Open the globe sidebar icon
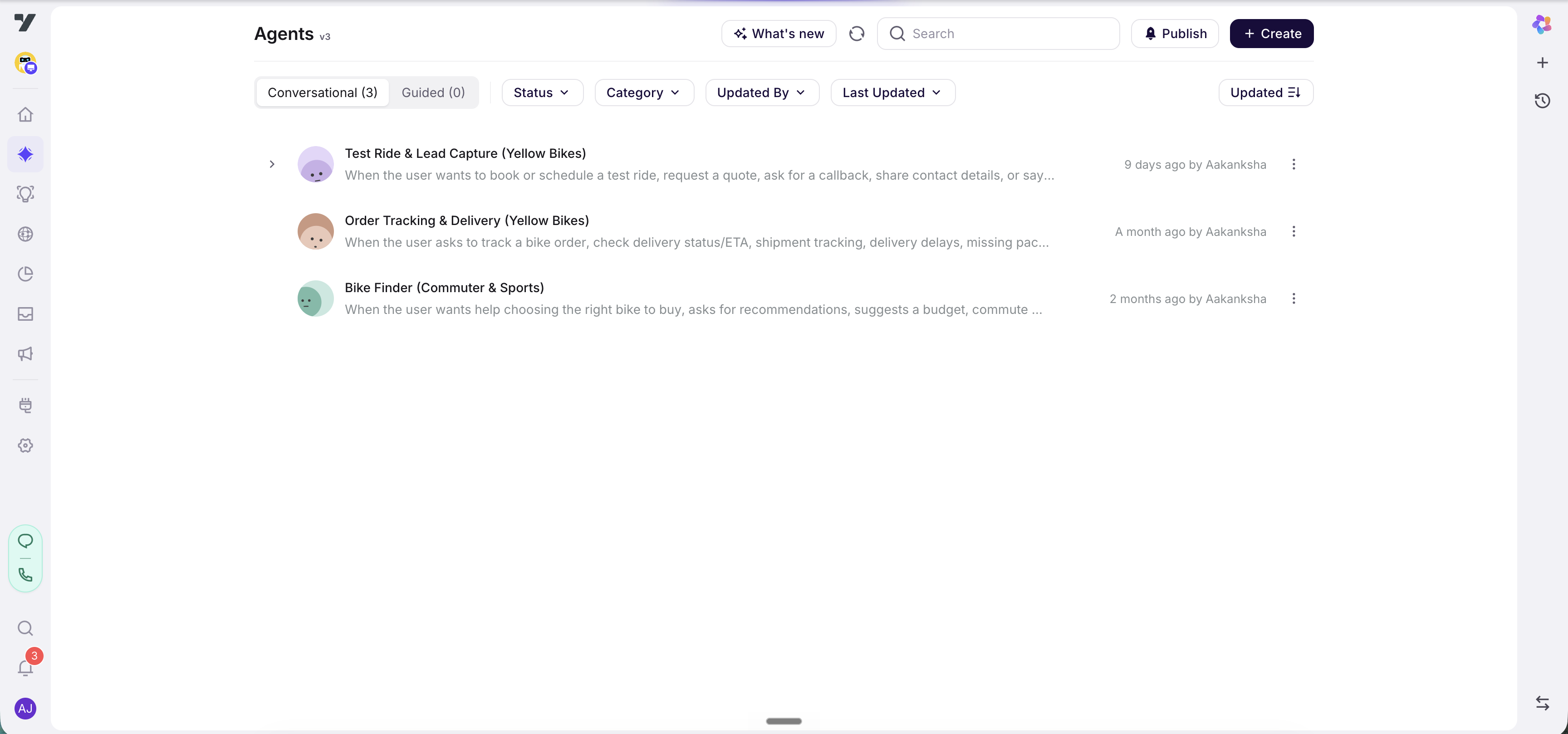This screenshot has height=734, width=1568. pyautogui.click(x=25, y=234)
